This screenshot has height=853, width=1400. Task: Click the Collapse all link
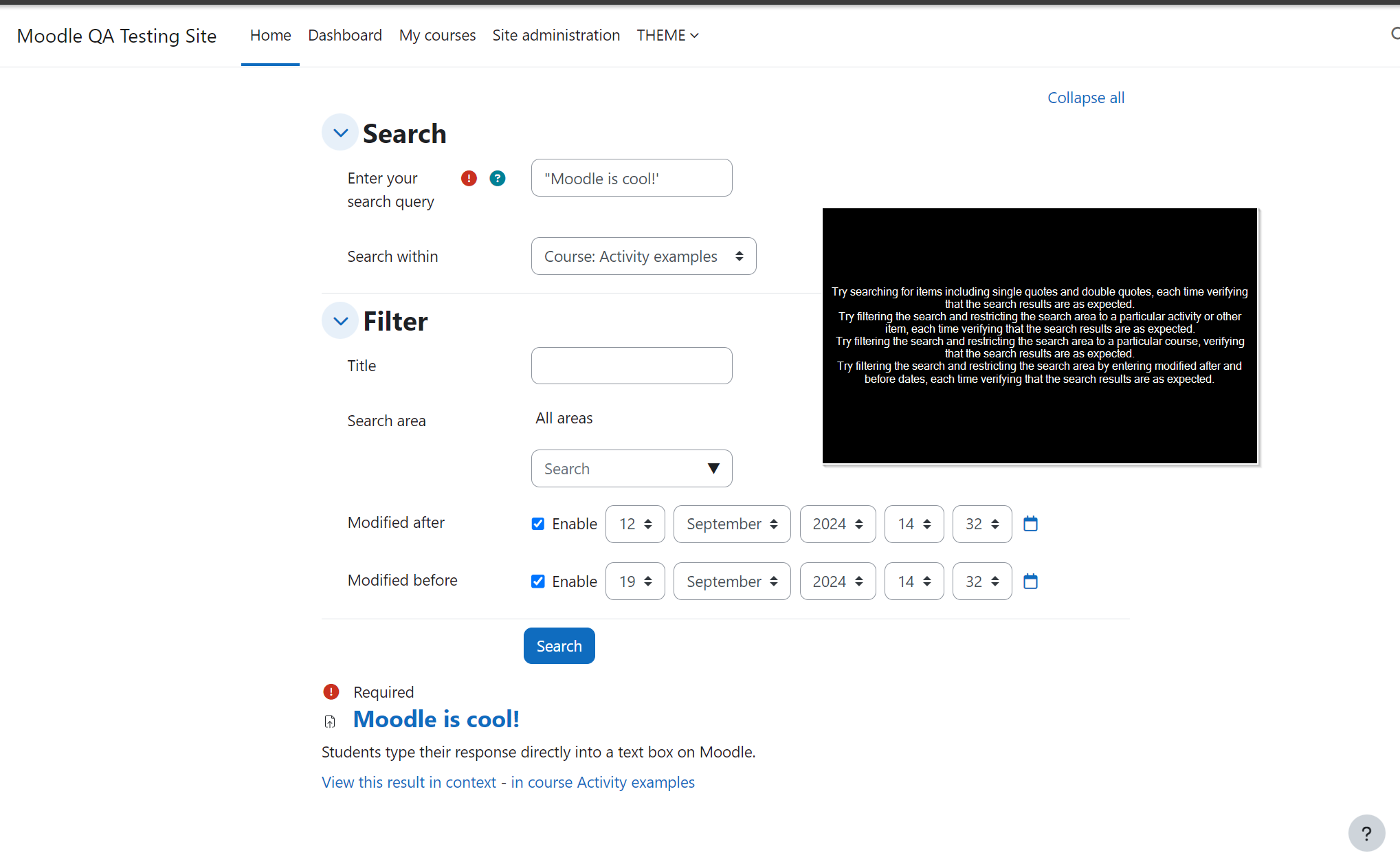coord(1086,98)
